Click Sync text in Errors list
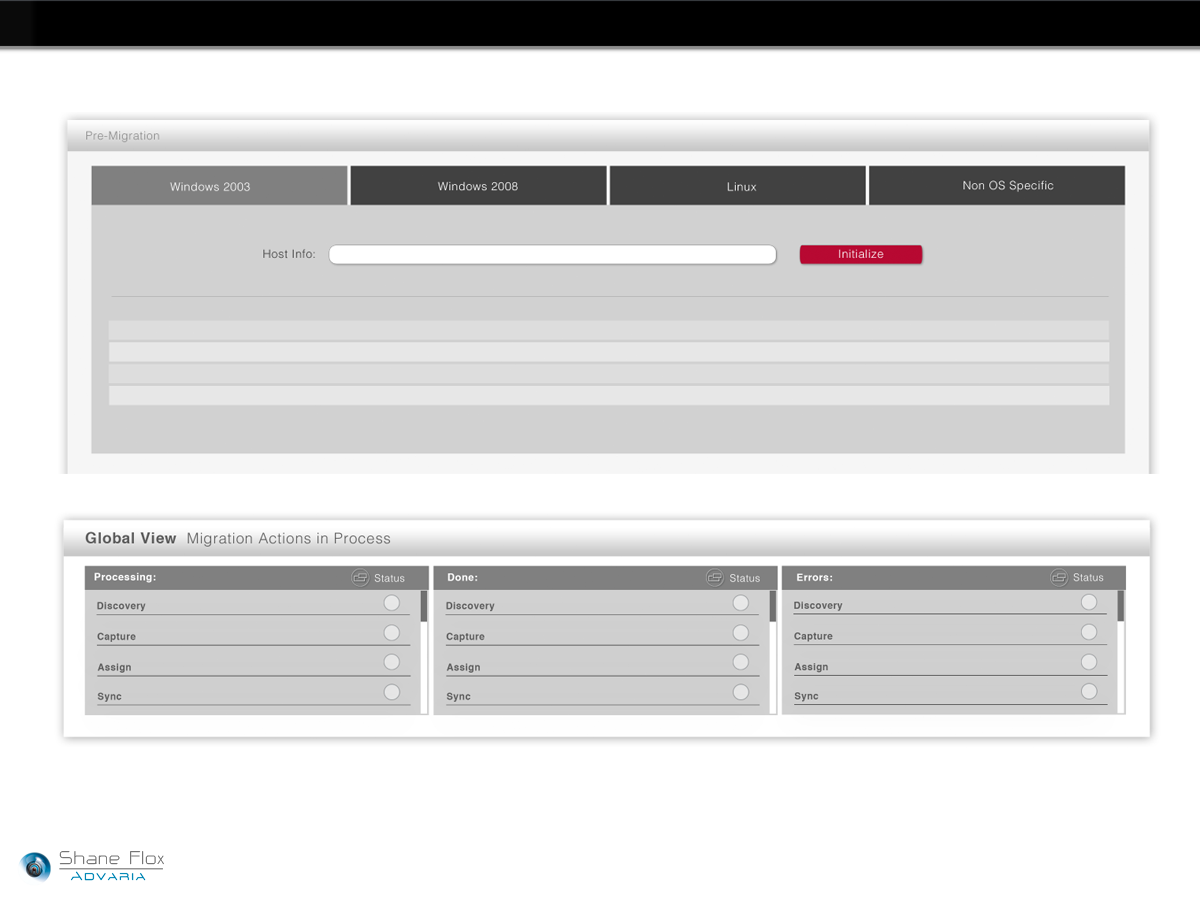1200x900 pixels. 806,697
